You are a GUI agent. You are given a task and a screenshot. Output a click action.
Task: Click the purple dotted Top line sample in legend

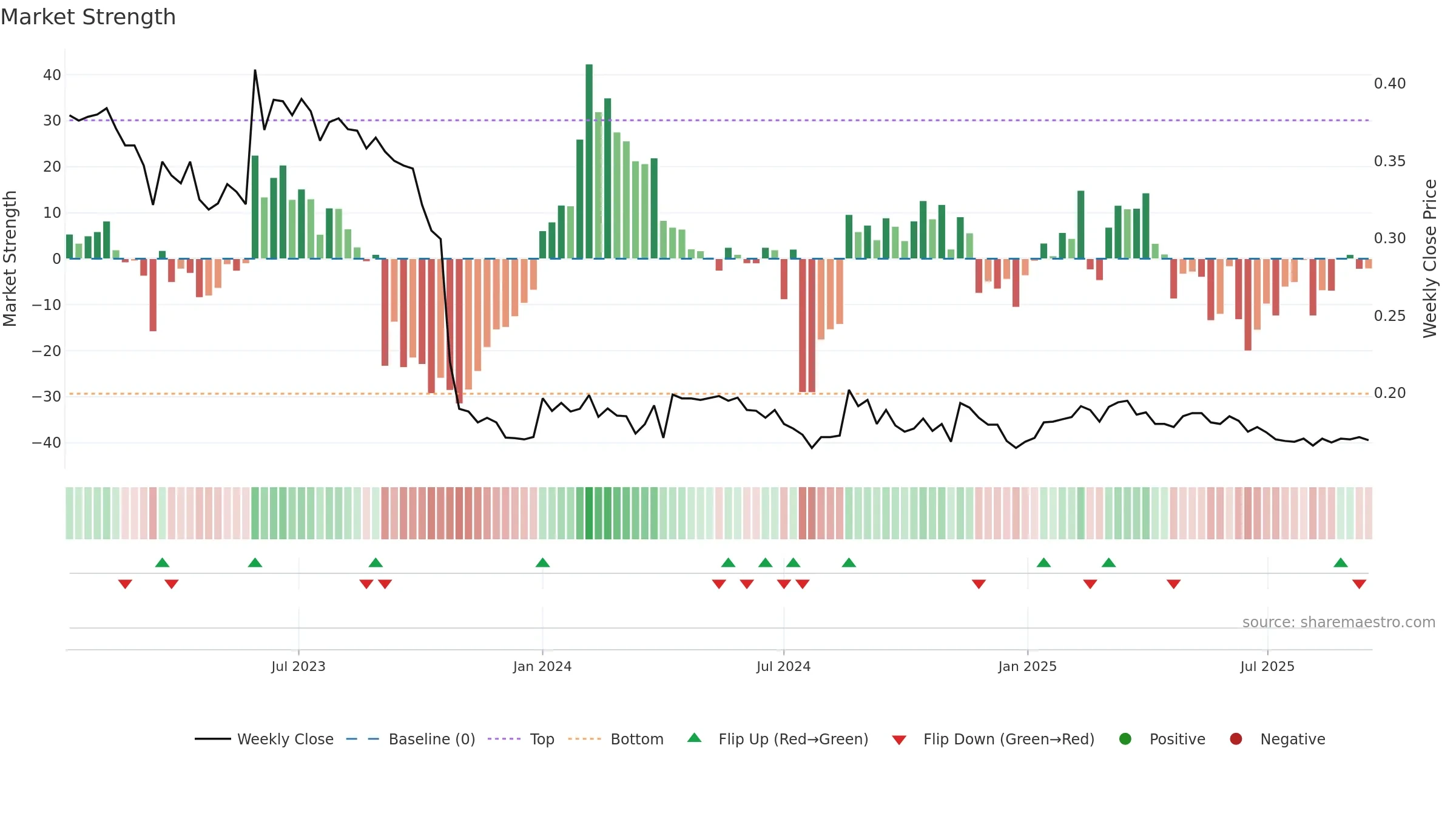pos(504,739)
